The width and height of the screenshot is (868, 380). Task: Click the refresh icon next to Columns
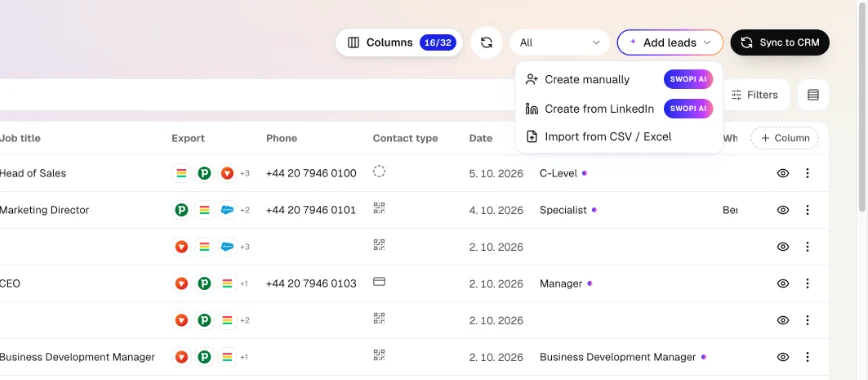(x=486, y=43)
